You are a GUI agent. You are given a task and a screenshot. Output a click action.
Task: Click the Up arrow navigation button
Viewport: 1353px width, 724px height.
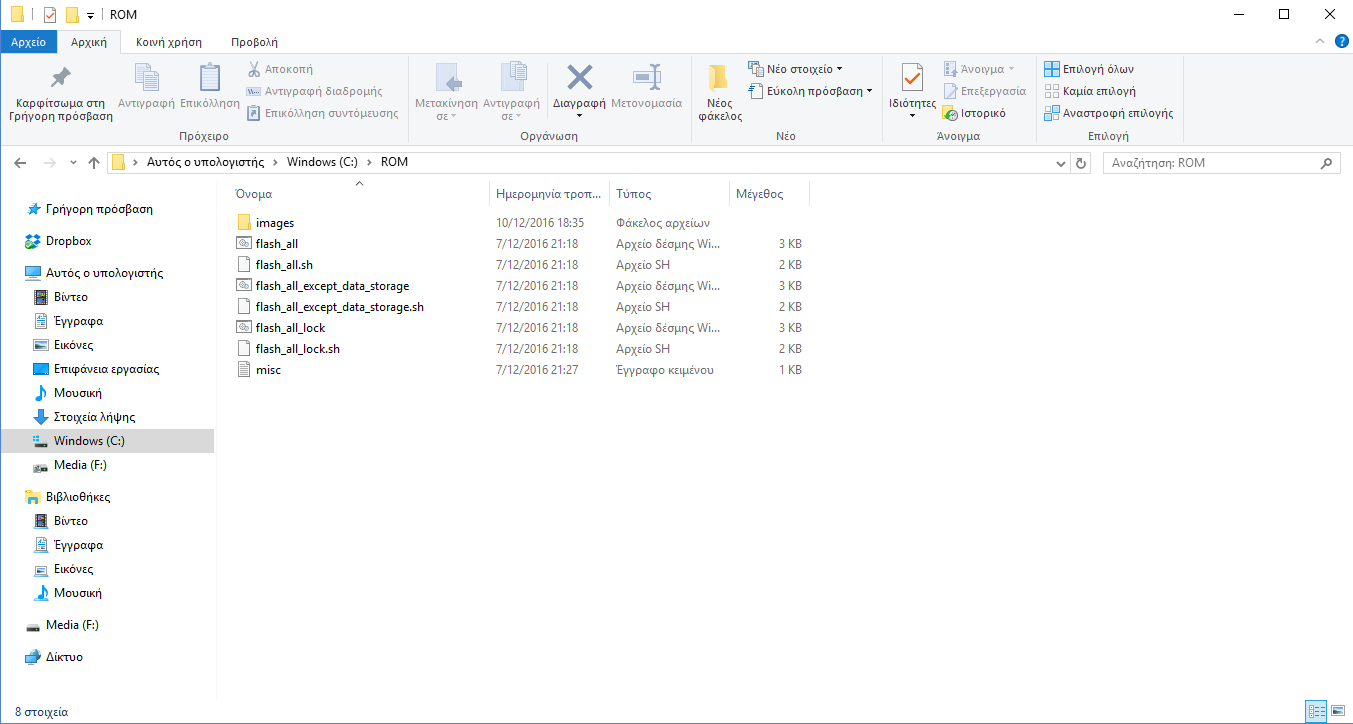(94, 163)
